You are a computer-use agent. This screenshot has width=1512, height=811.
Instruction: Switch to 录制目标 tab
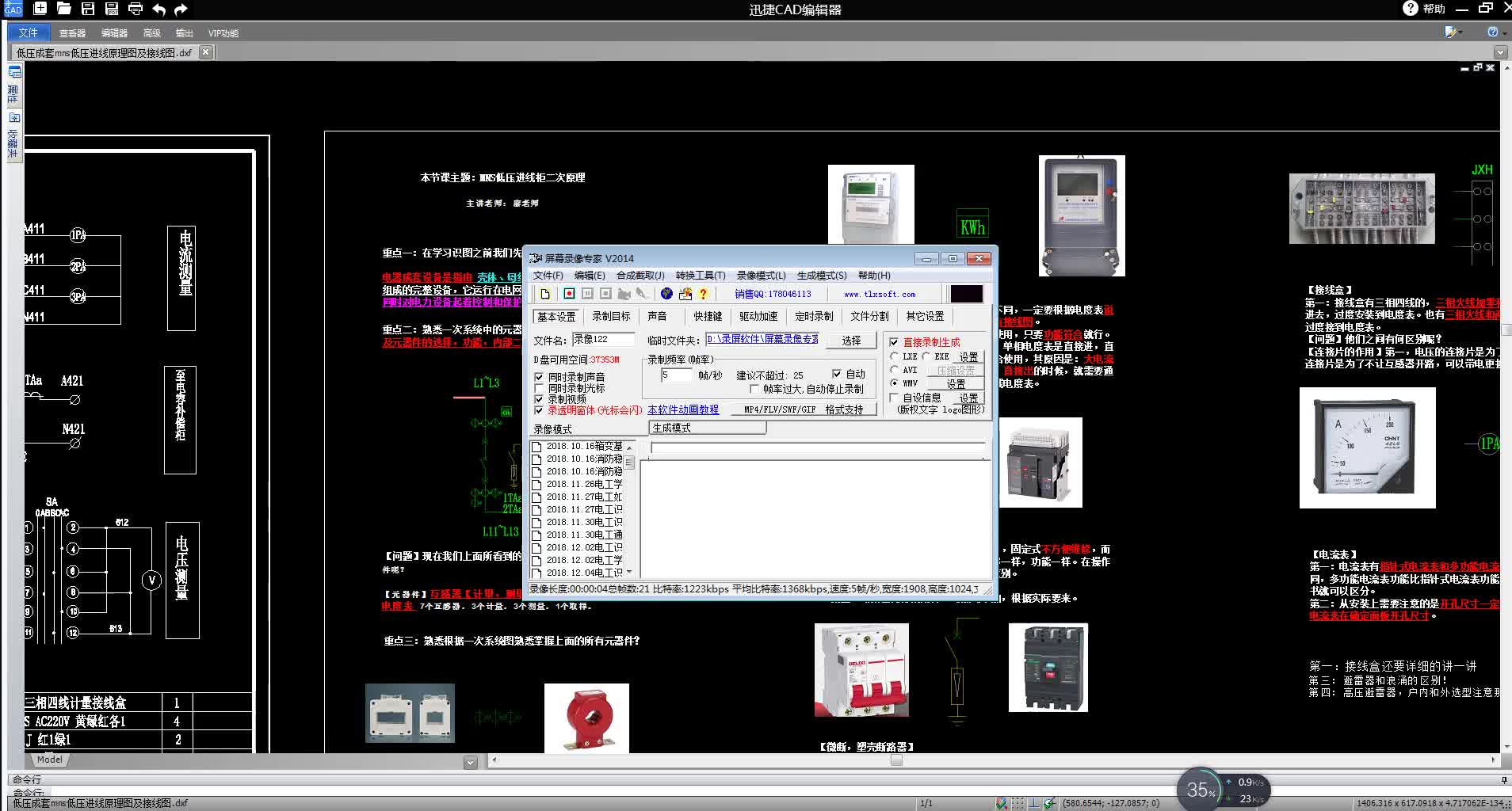click(611, 316)
